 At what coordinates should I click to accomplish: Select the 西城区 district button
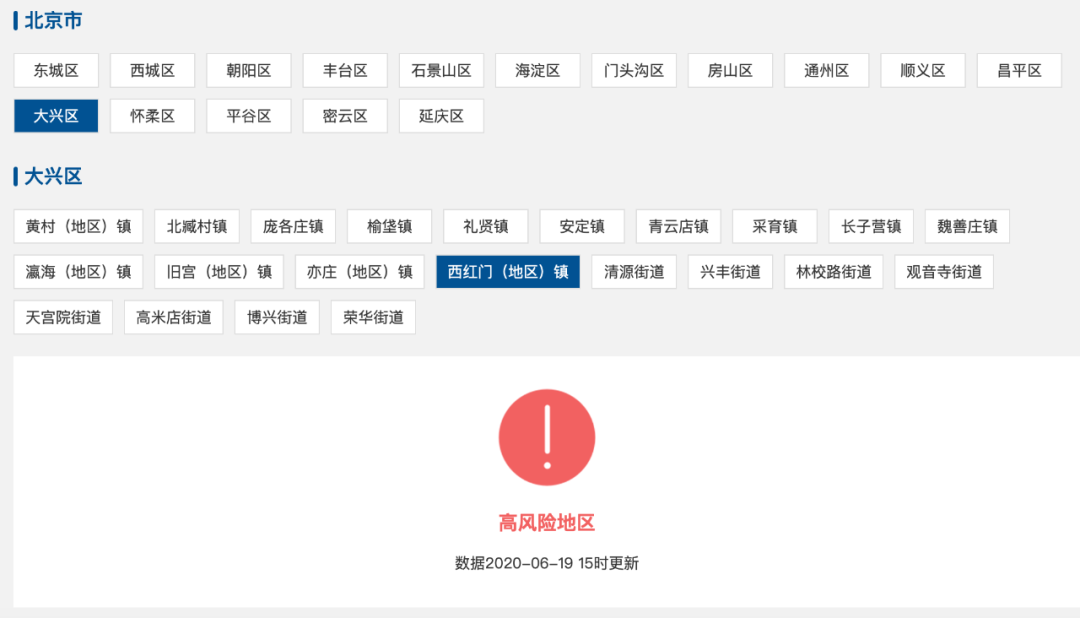tap(152, 70)
